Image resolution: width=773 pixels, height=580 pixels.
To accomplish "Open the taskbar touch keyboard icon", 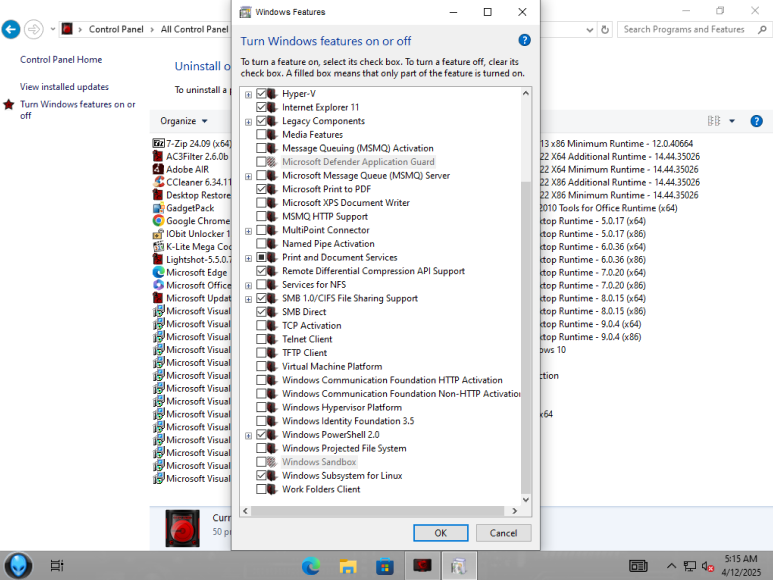I will click(638, 566).
